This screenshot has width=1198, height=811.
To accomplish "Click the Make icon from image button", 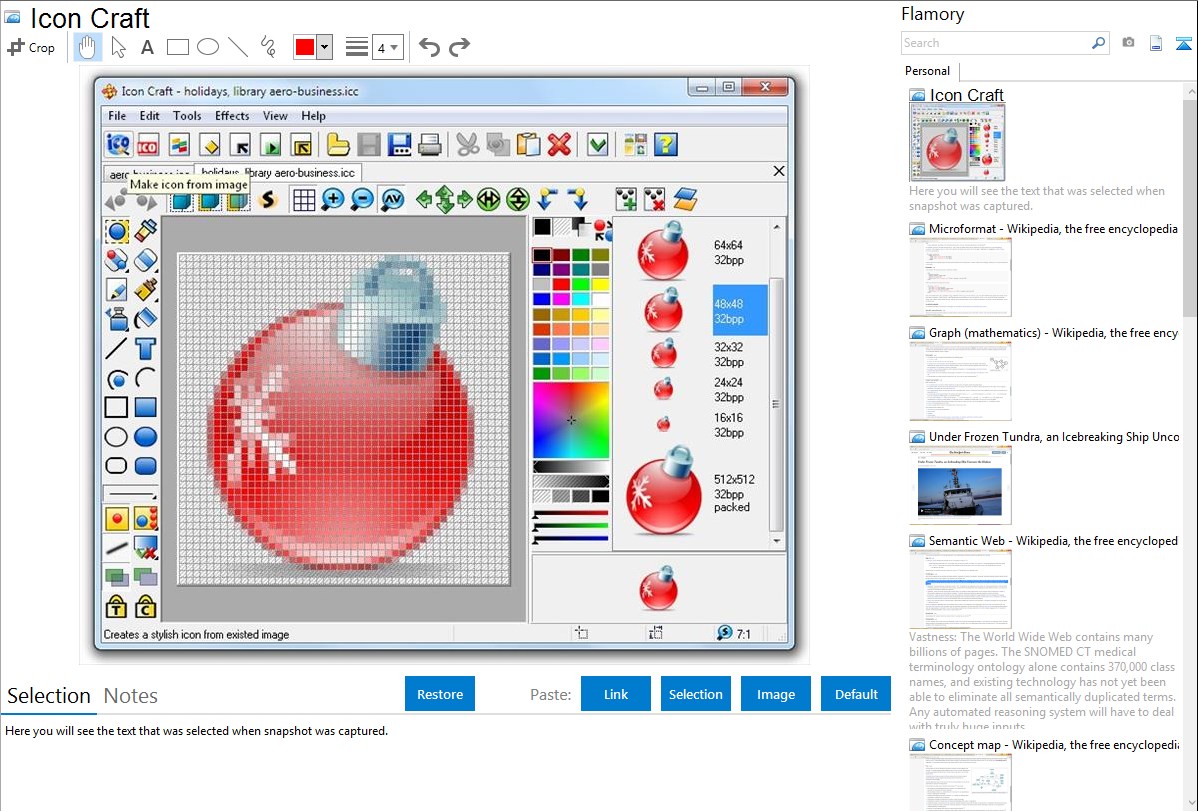I will coord(118,144).
